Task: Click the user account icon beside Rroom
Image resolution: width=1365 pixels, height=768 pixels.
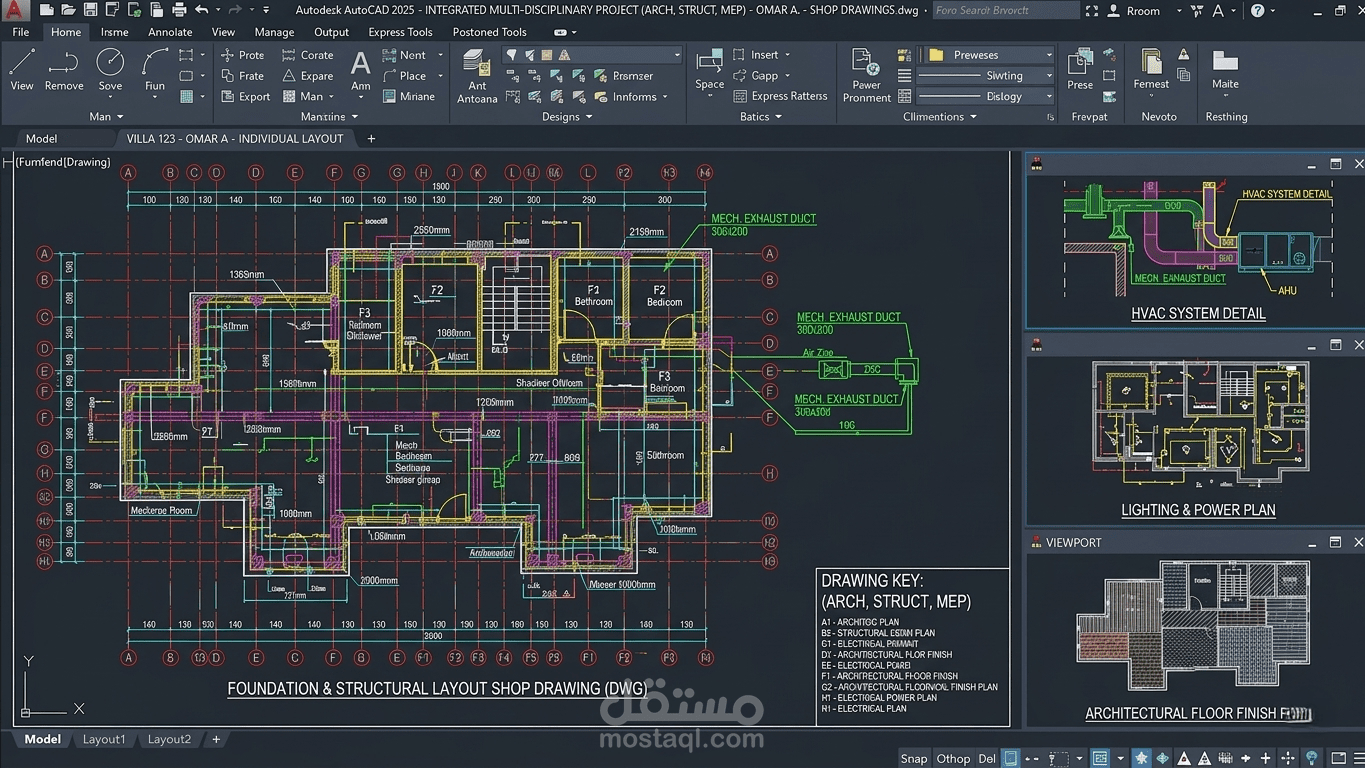Action: coord(1115,11)
